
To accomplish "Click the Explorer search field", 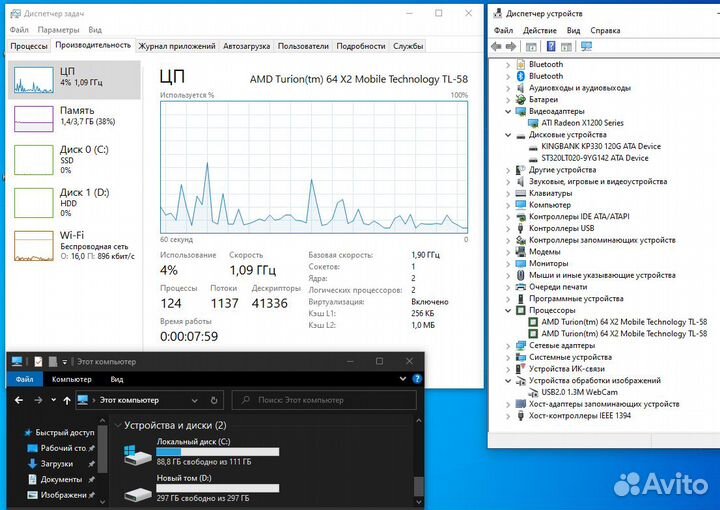I will (322, 400).
